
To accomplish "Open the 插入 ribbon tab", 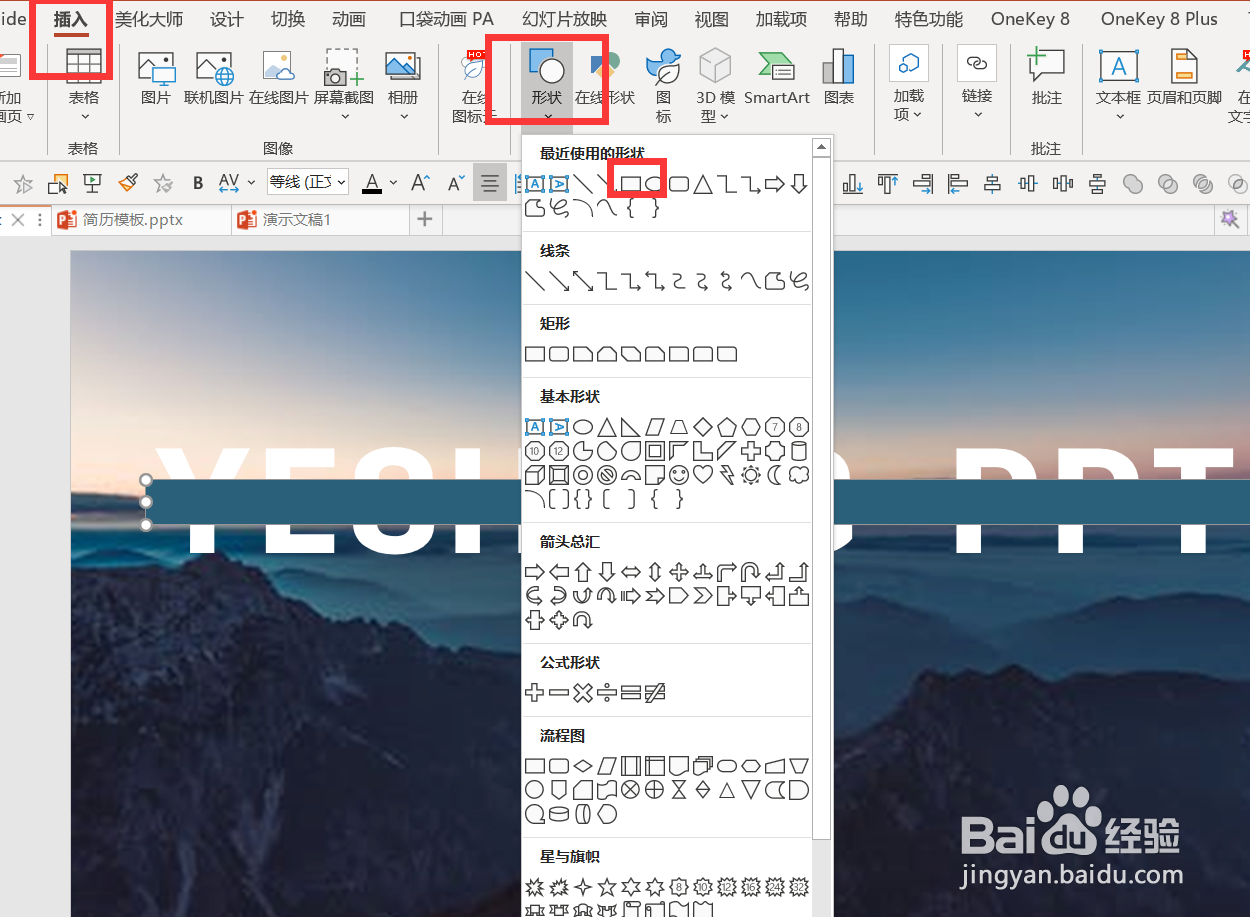I will click(71, 19).
